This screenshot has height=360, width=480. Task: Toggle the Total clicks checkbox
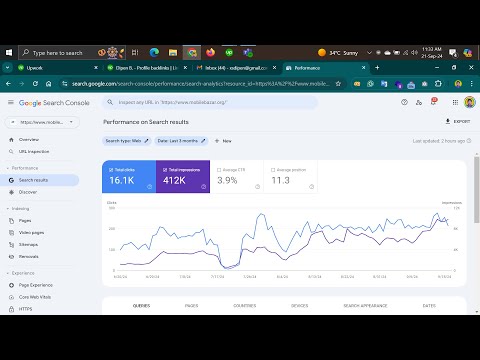(111, 170)
